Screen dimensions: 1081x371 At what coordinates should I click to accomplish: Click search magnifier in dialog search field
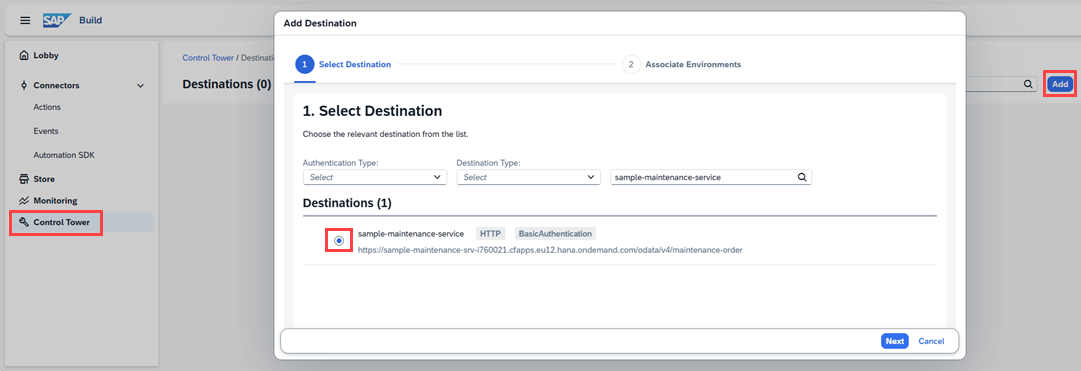pyautogui.click(x=802, y=177)
